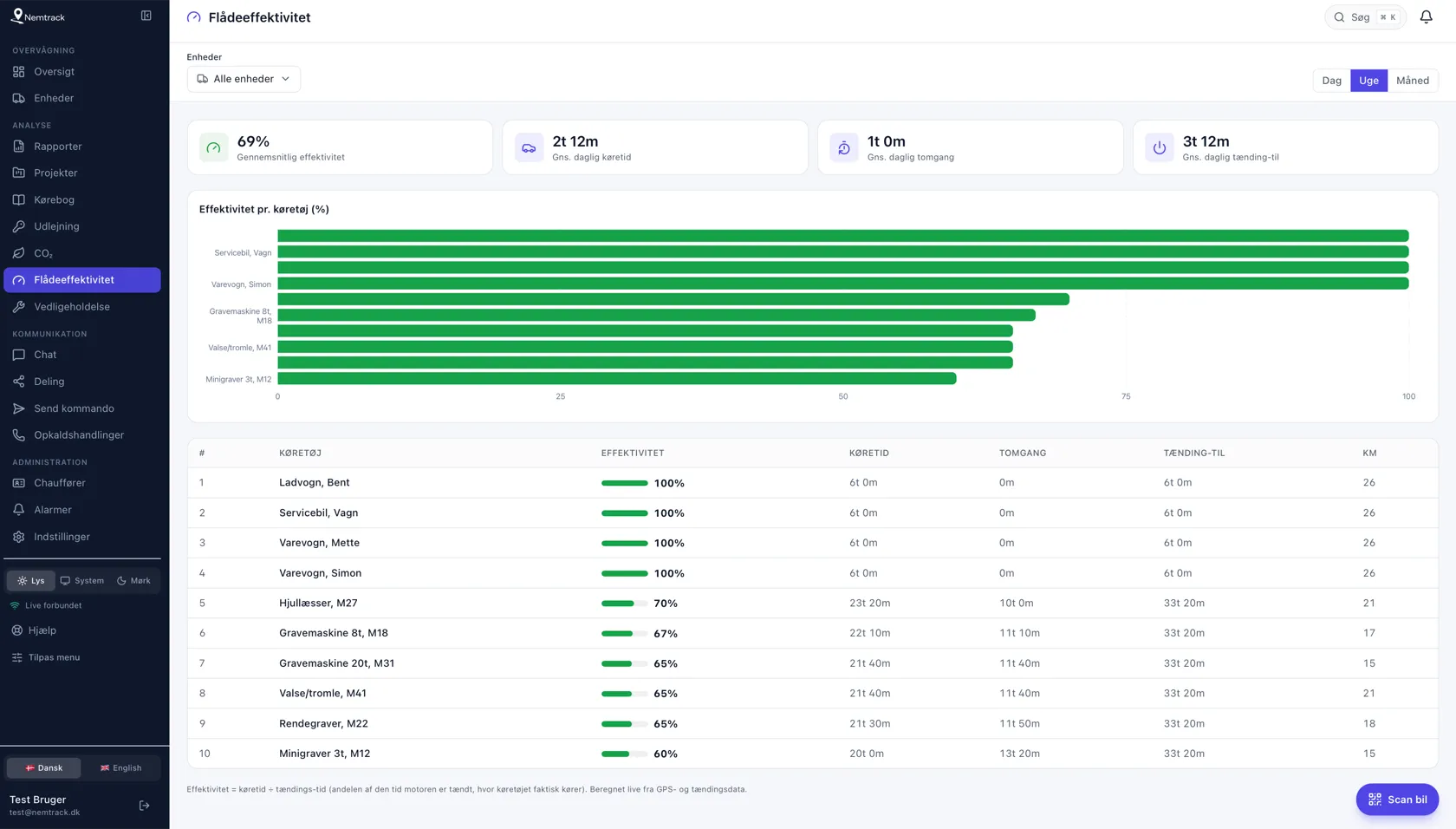Click the Indstillinger gear icon
Viewport: 1456px width, 829px height.
point(18,537)
